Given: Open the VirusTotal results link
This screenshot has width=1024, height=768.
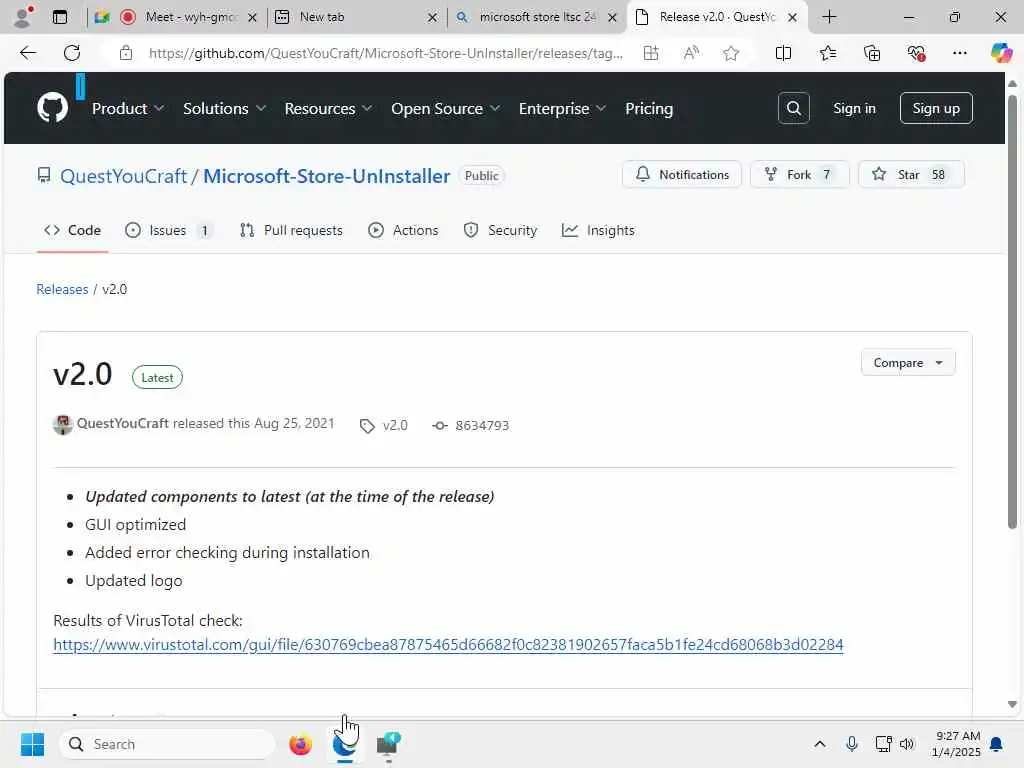Looking at the screenshot, I should tap(448, 645).
